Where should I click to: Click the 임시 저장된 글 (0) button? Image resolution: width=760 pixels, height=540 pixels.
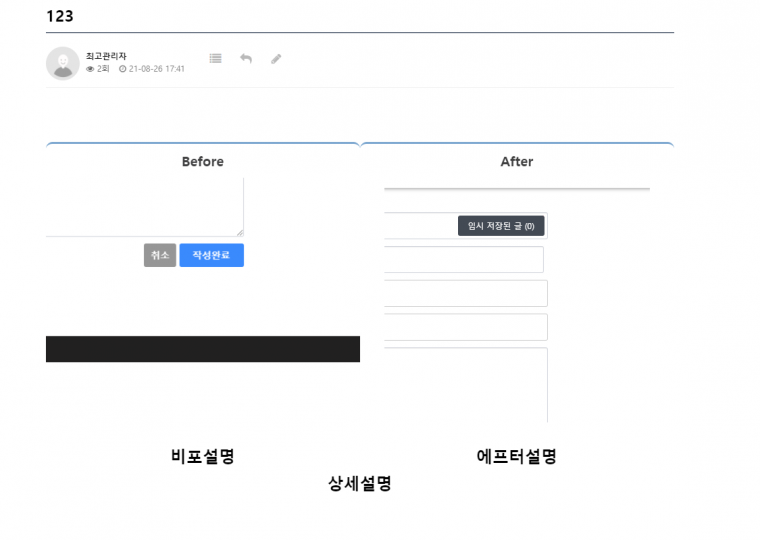[500, 226]
